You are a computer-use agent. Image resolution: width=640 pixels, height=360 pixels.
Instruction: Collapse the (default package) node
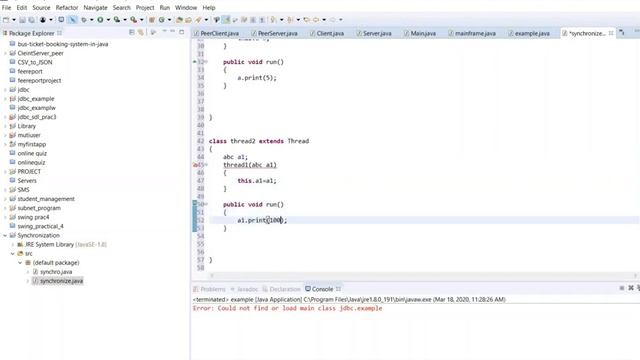click(x=20, y=263)
